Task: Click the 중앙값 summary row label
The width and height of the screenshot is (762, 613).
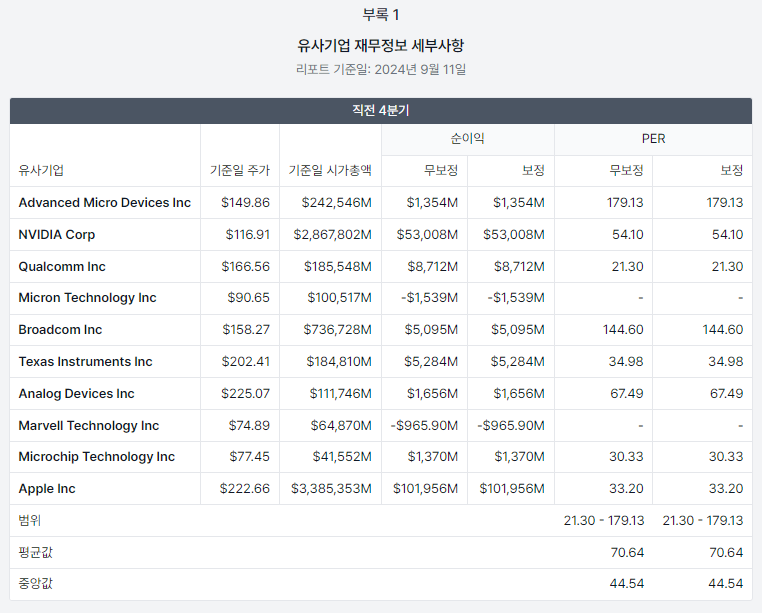Action: pyautogui.click(x=35, y=583)
